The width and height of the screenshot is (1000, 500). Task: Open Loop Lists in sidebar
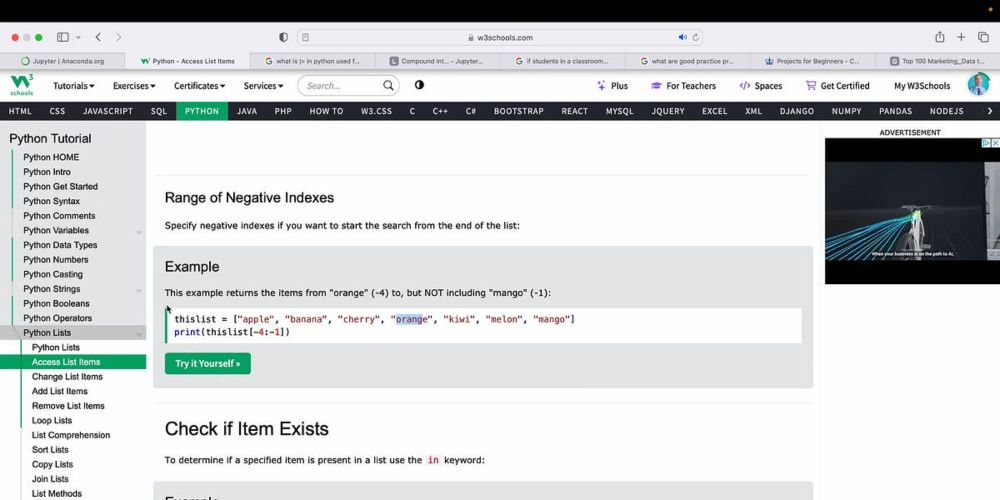[x=52, y=420]
